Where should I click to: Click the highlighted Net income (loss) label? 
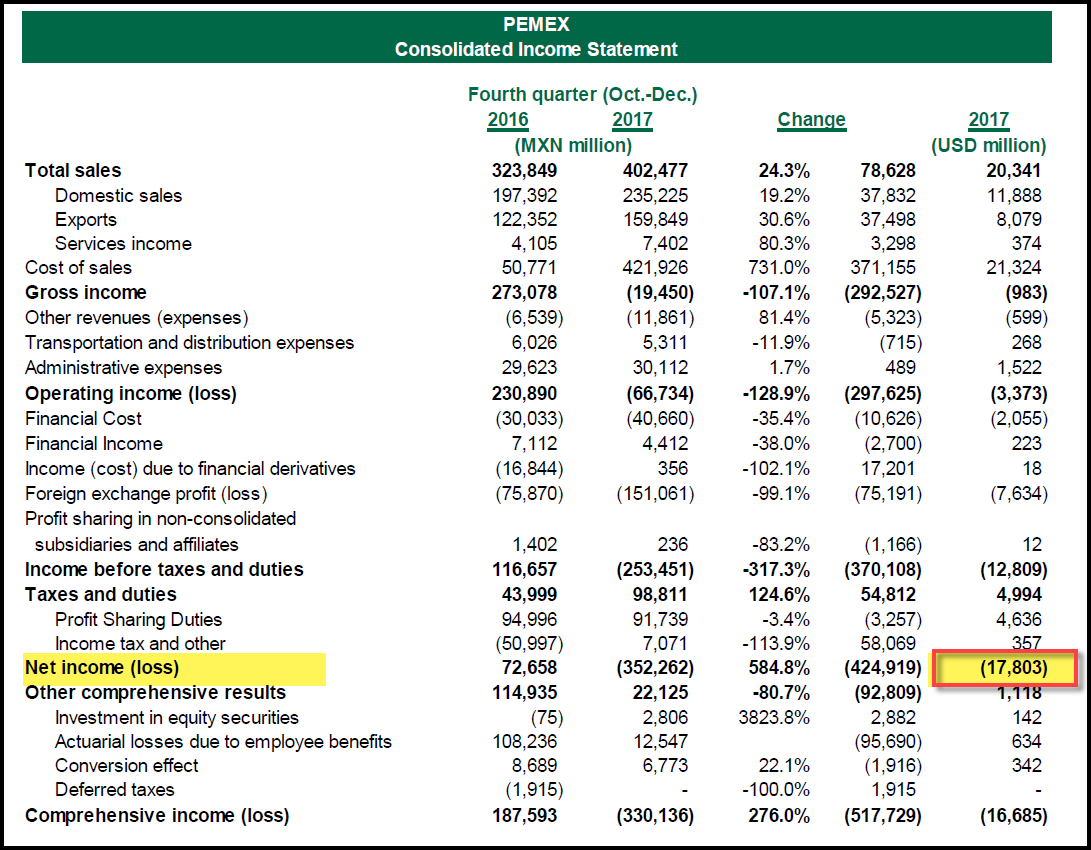click(102, 668)
